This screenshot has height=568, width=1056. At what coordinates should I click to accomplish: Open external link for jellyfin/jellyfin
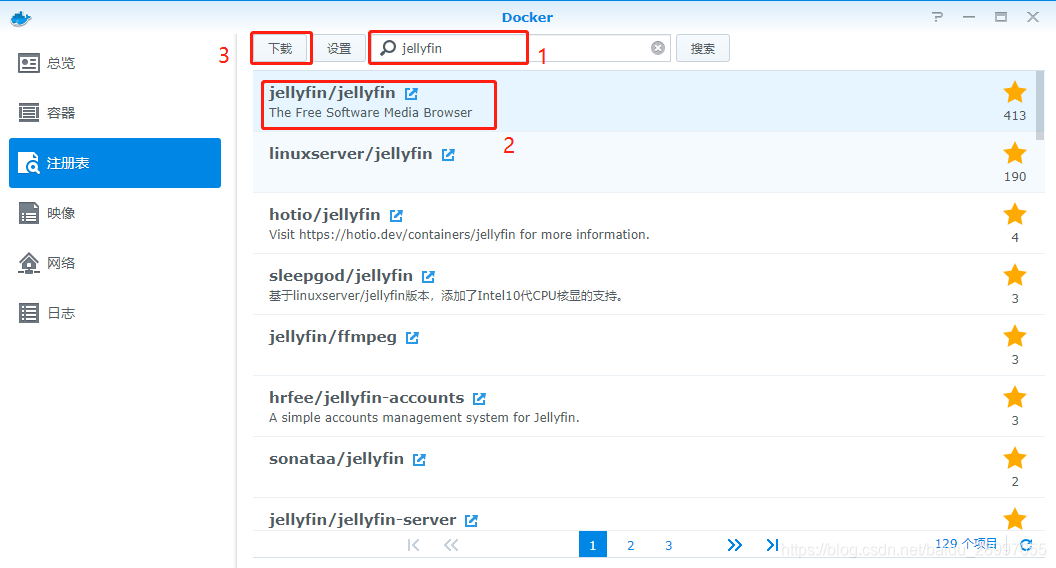(x=411, y=94)
